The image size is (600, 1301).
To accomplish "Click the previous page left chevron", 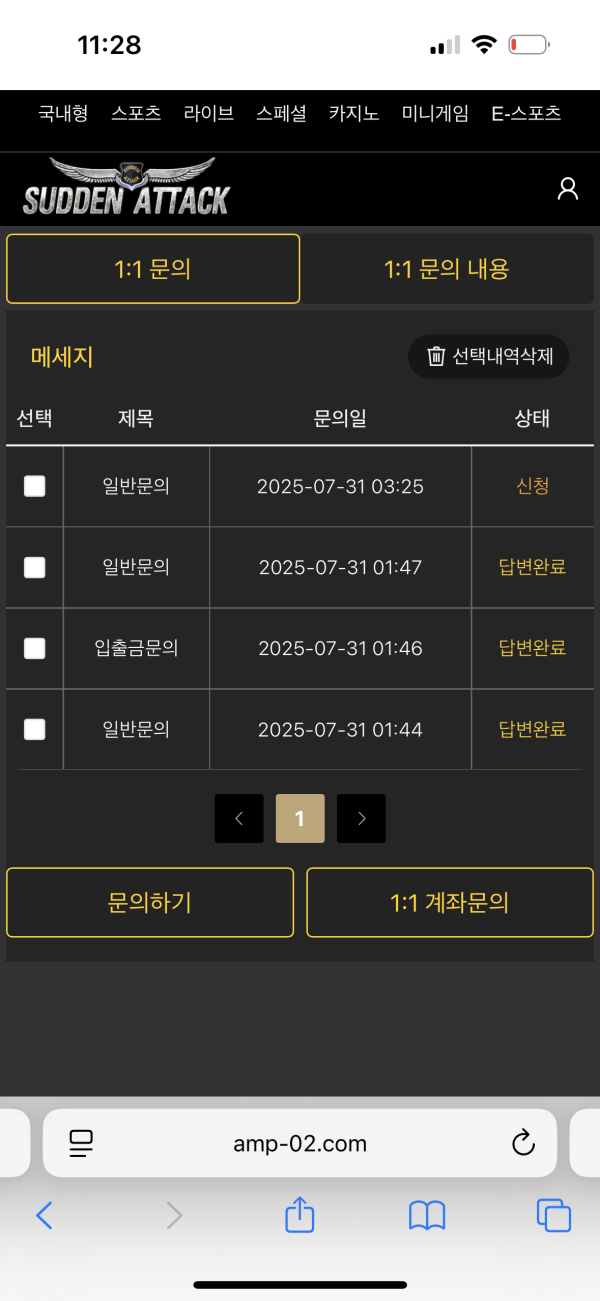I will [239, 818].
